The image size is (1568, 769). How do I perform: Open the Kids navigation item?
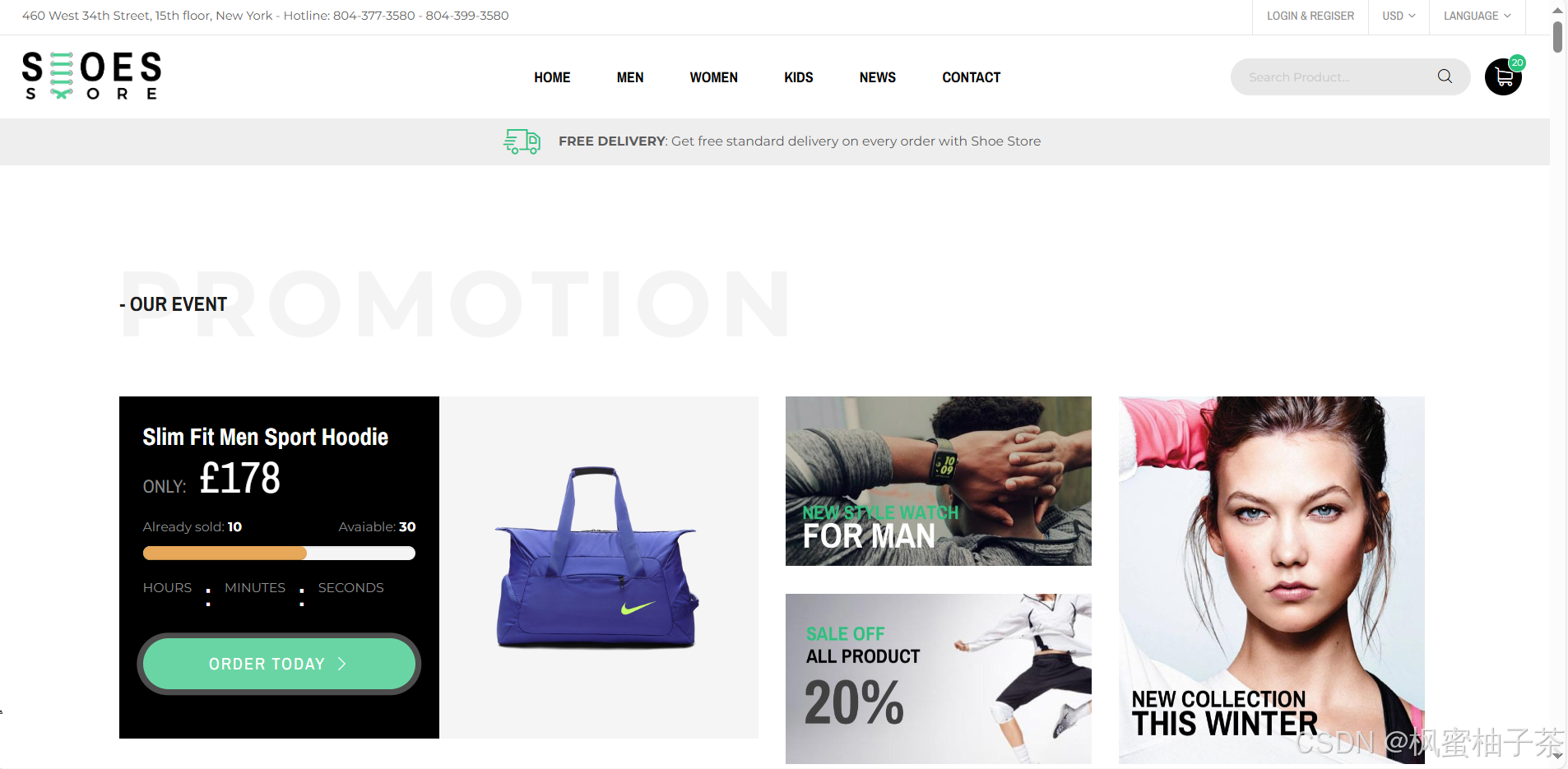tap(798, 77)
